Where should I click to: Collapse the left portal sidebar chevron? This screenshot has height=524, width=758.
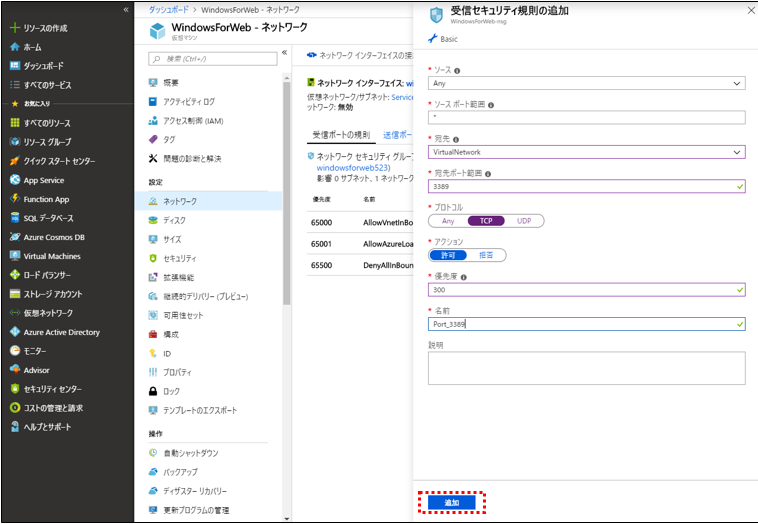tap(126, 10)
